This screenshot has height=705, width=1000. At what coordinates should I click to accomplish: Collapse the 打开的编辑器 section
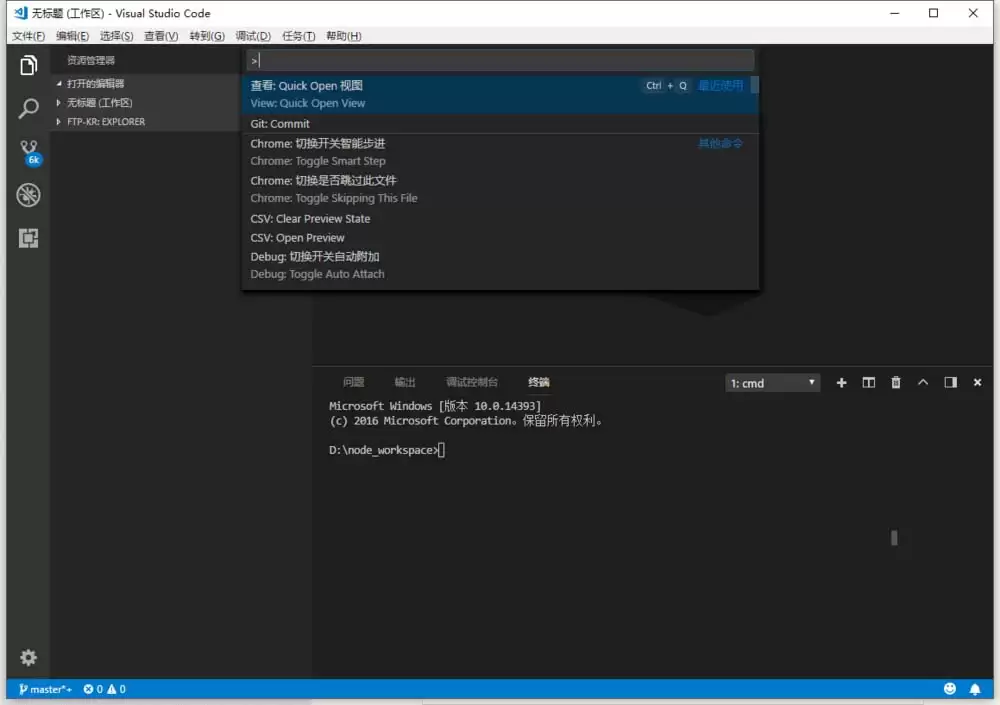[x=95, y=82]
